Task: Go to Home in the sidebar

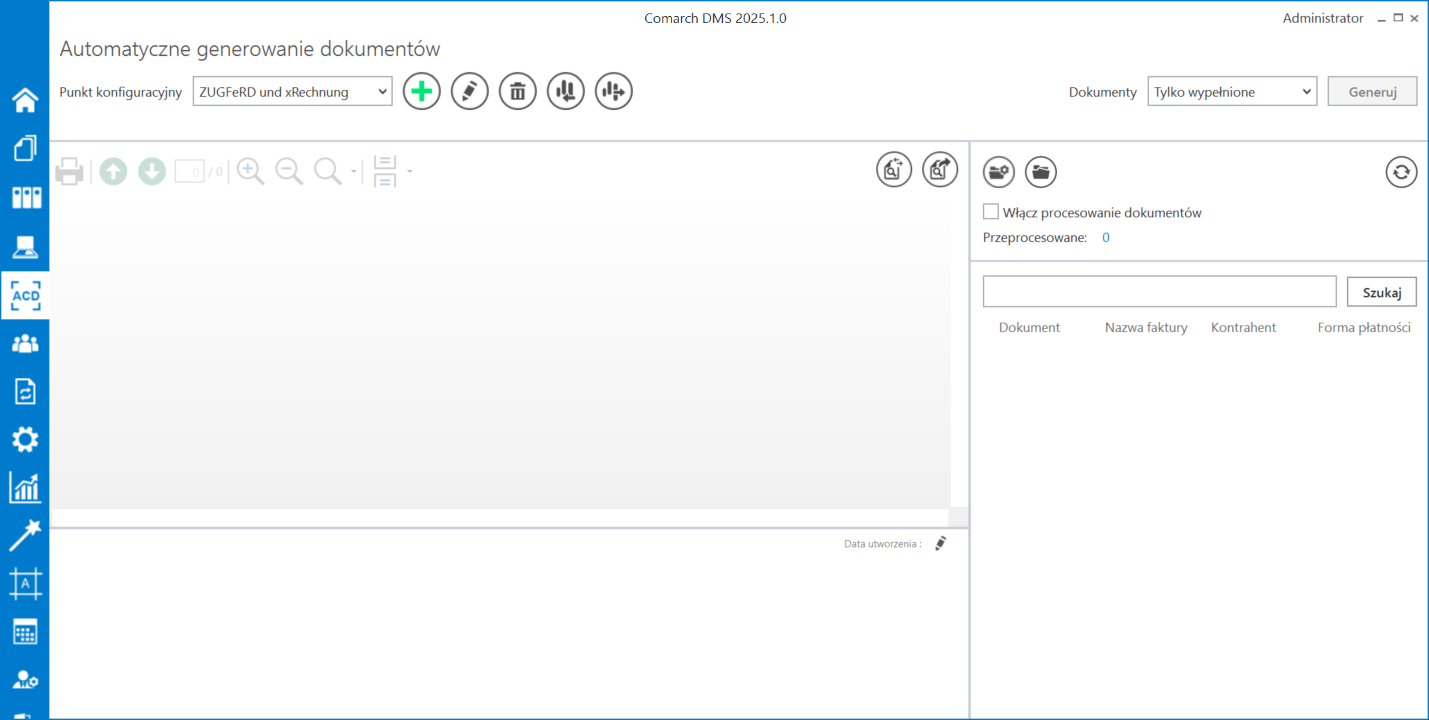Action: pos(25,100)
